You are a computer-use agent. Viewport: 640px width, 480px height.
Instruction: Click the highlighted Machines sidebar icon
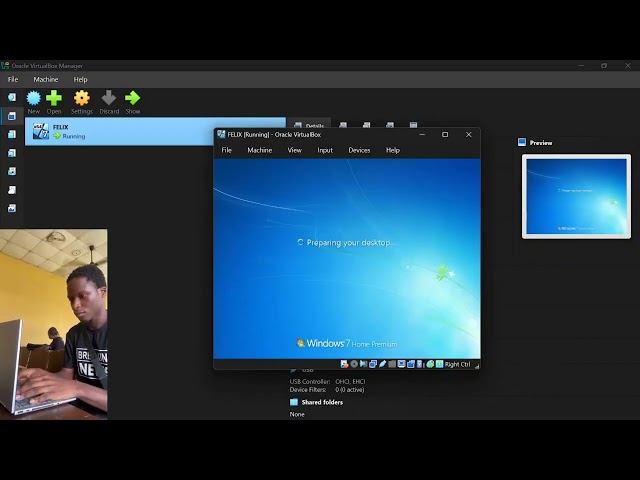(x=12, y=116)
